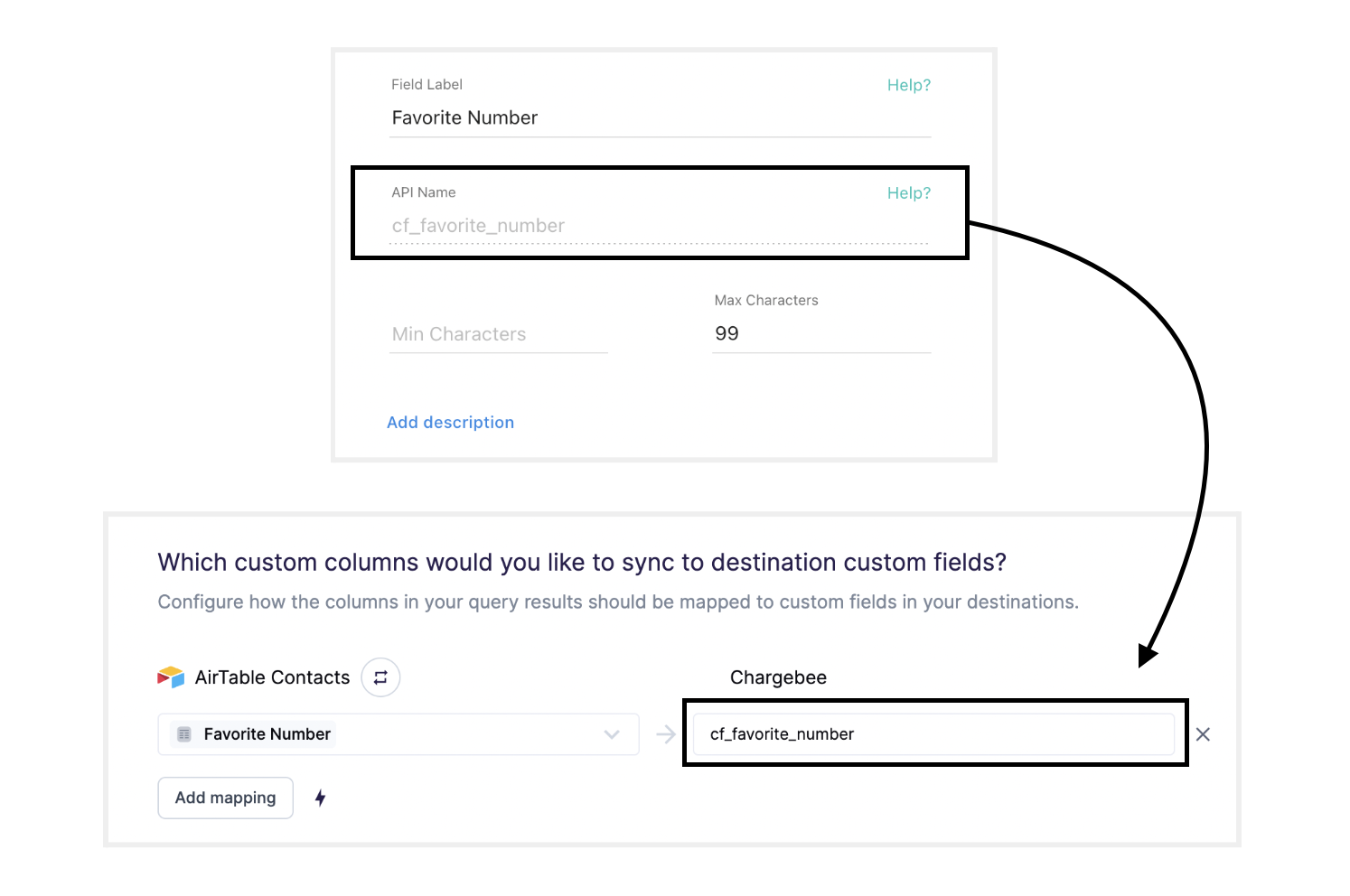Click the Max Characters field showing 99
1350x896 pixels.
coord(821,334)
